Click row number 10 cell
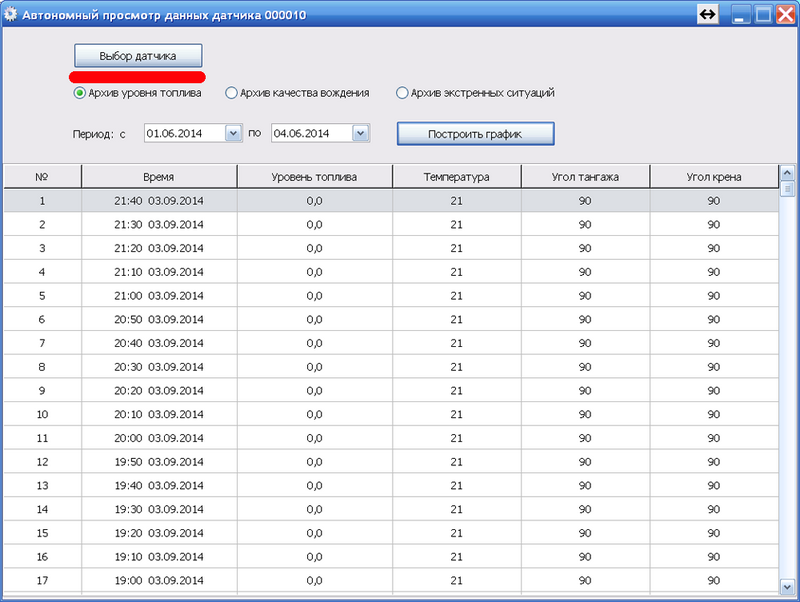800x602 pixels. pyautogui.click(x=42, y=414)
